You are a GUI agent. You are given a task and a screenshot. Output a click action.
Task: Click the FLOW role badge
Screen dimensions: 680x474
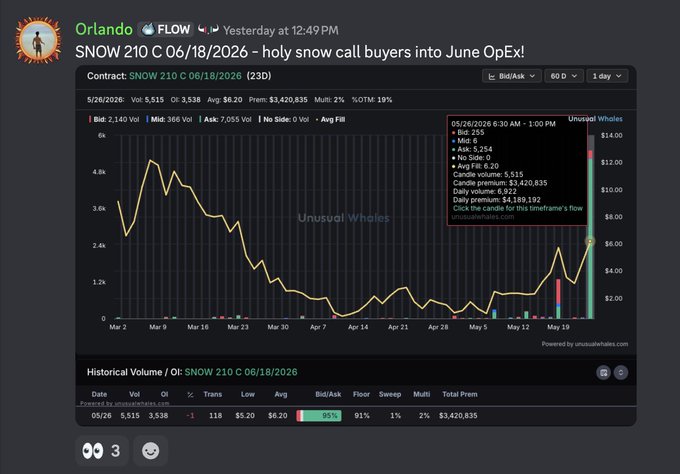tap(166, 29)
